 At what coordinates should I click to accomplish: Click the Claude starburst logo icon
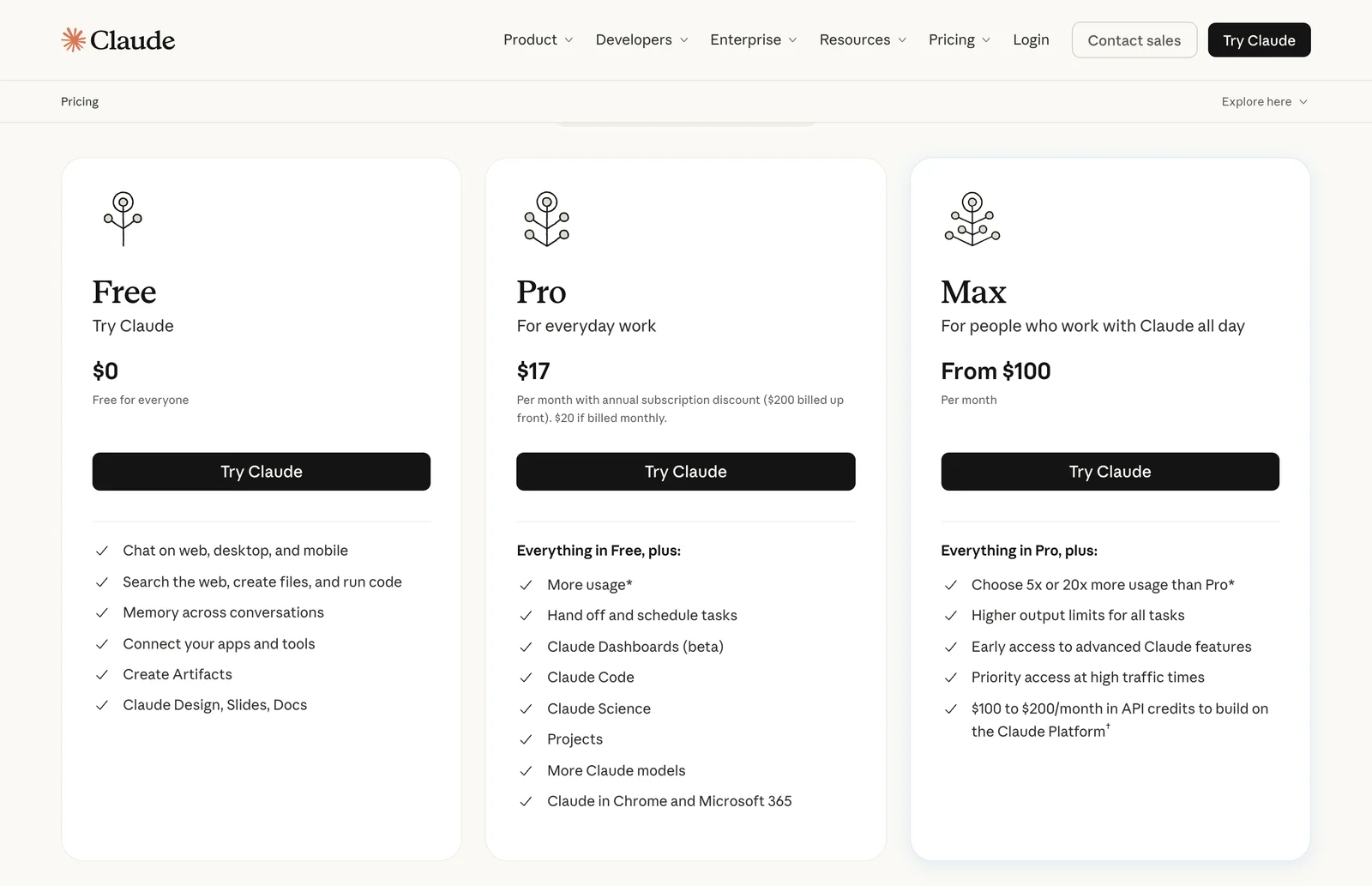click(73, 39)
